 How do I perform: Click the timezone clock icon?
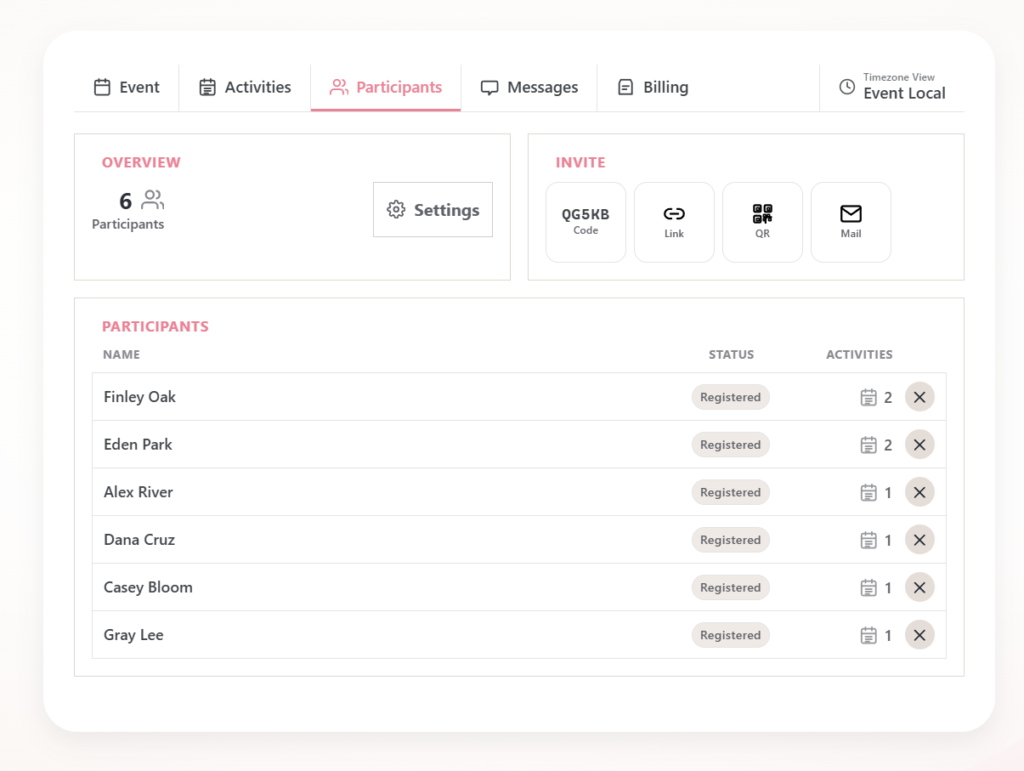[847, 87]
